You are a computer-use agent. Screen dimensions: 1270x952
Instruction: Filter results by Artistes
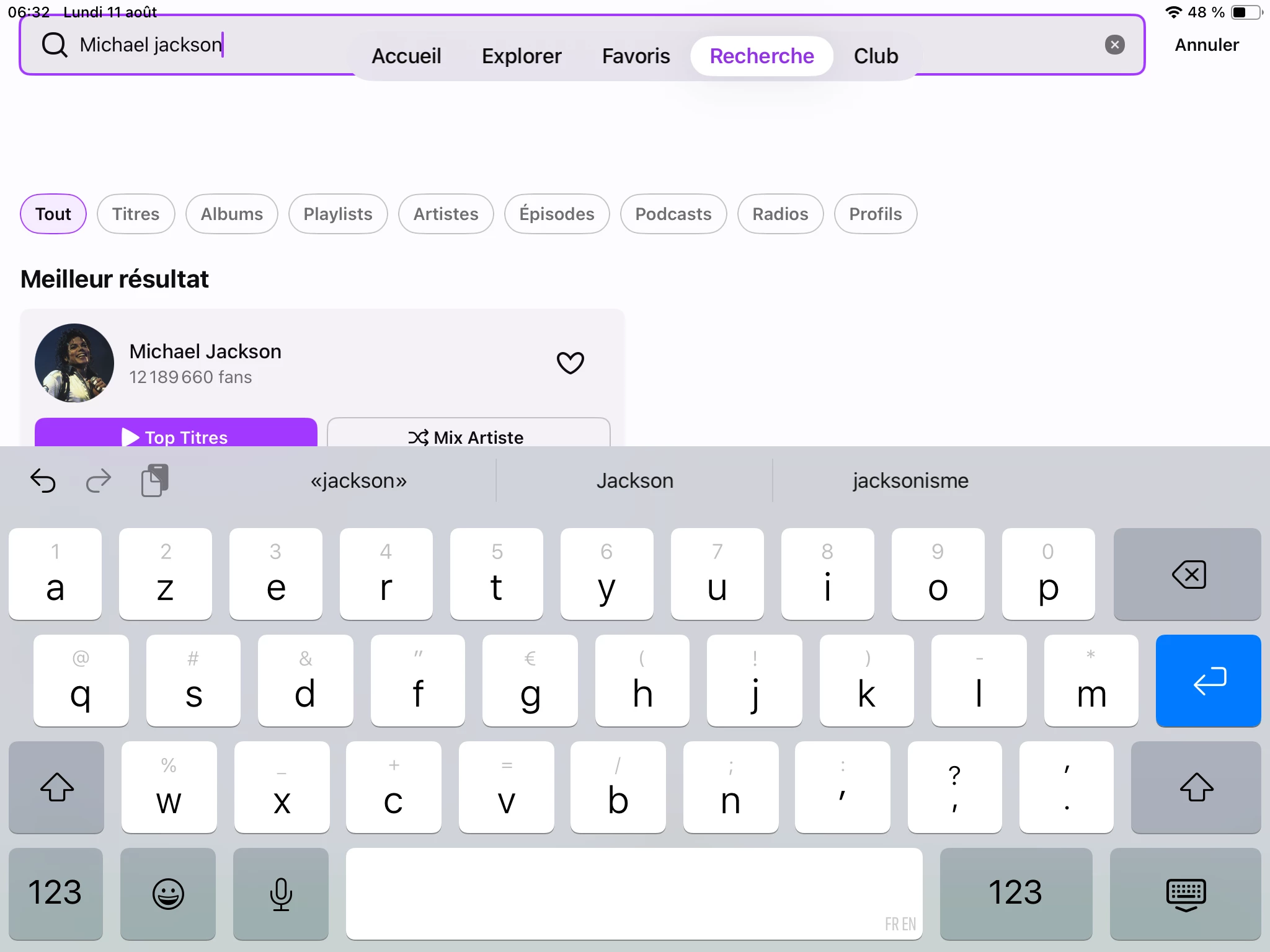pyautogui.click(x=445, y=214)
